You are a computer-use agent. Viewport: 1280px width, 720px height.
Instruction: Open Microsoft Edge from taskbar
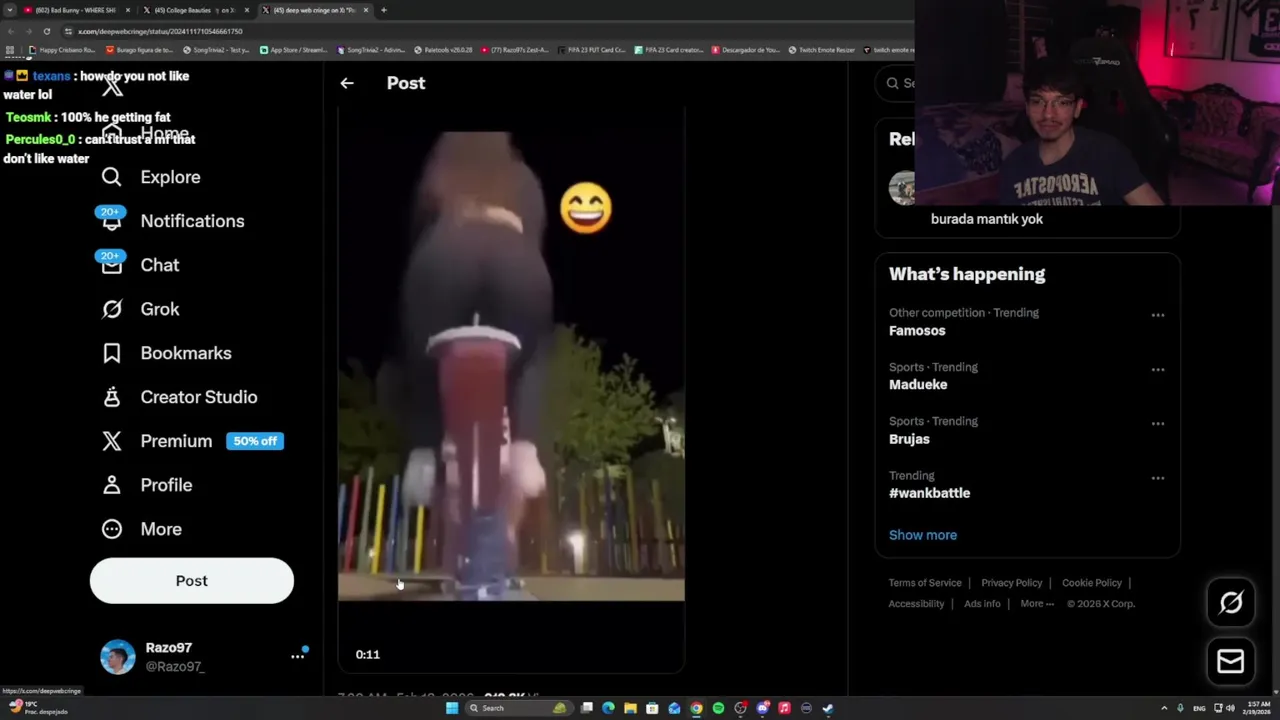pos(608,708)
